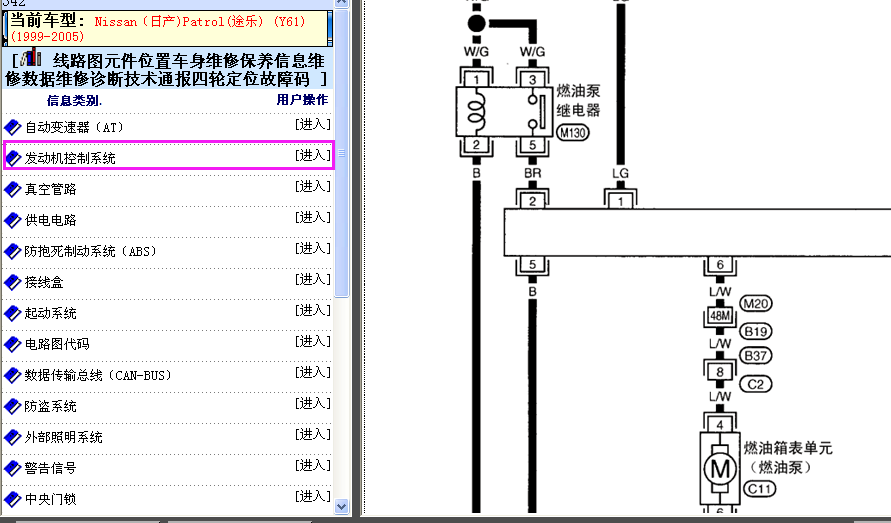Click the 燃油箱表单元（燃油泵） label

coord(788,458)
